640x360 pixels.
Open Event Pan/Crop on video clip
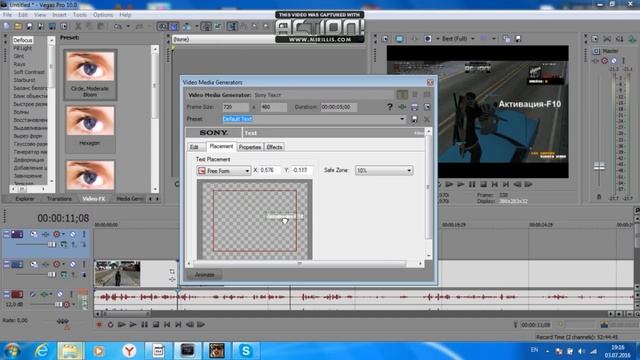tap(172, 271)
